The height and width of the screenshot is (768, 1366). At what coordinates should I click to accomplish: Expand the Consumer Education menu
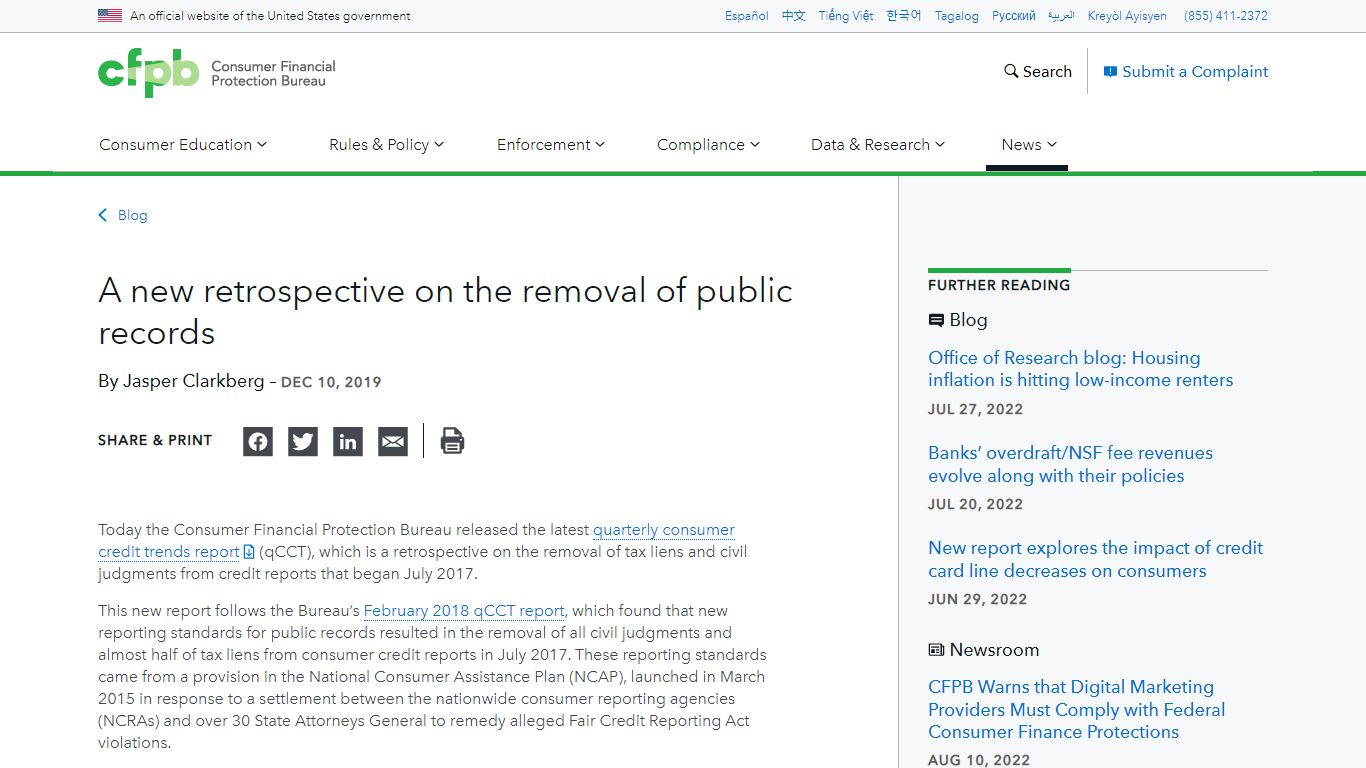point(183,144)
